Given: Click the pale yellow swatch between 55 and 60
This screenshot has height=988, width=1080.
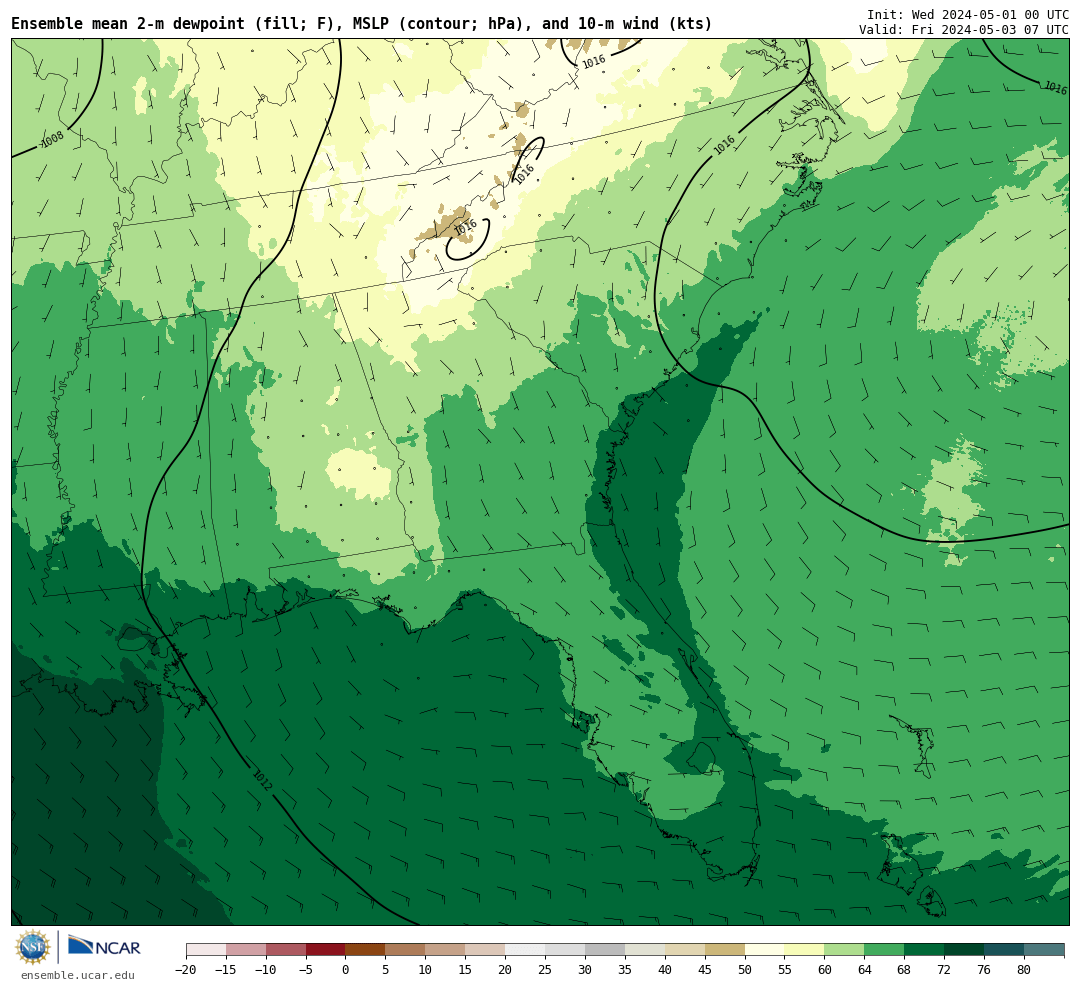Looking at the screenshot, I should (x=804, y=950).
